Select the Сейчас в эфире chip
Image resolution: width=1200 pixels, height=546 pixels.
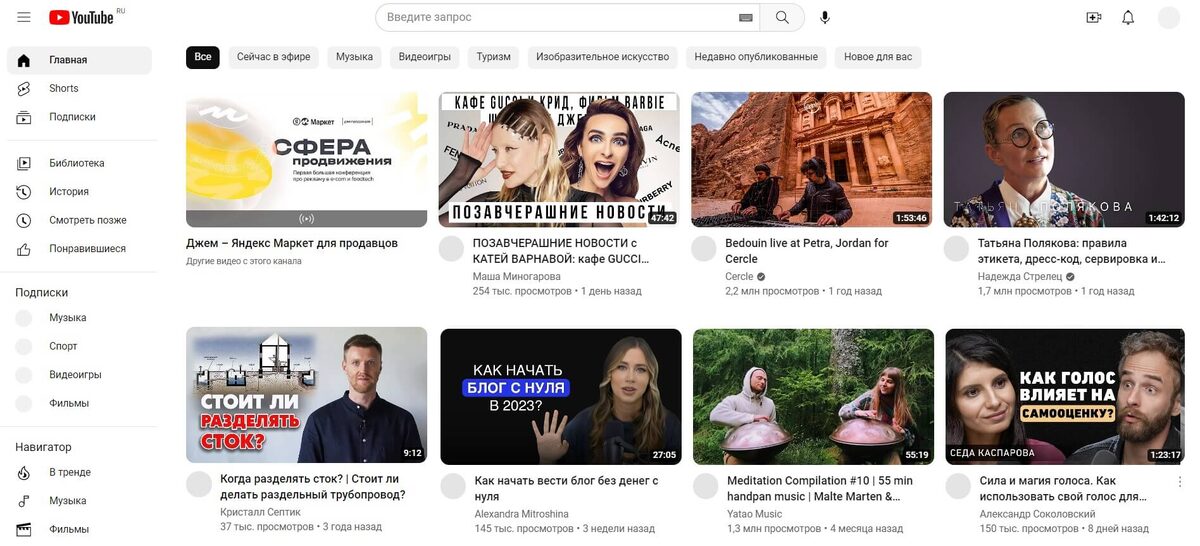pos(274,57)
